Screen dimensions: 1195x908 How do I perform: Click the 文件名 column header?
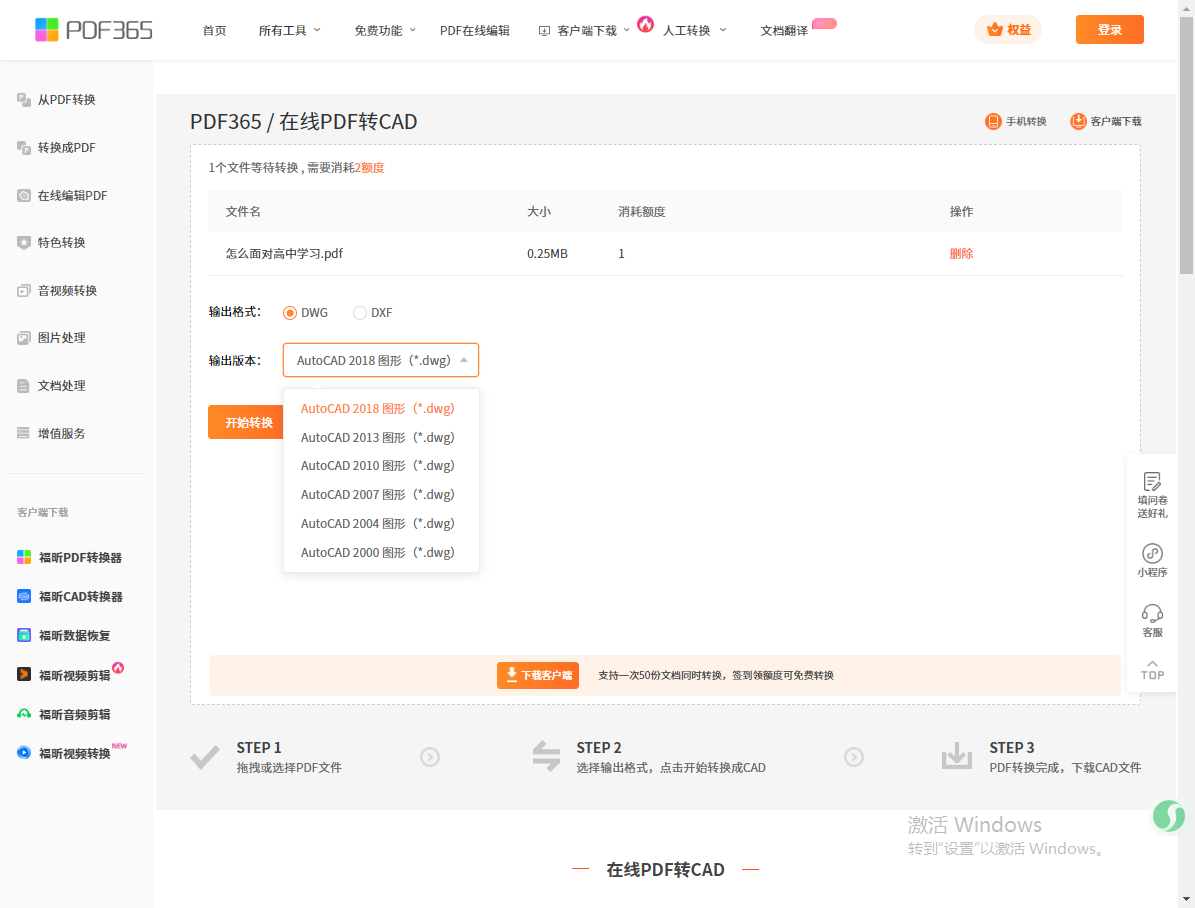pos(243,212)
